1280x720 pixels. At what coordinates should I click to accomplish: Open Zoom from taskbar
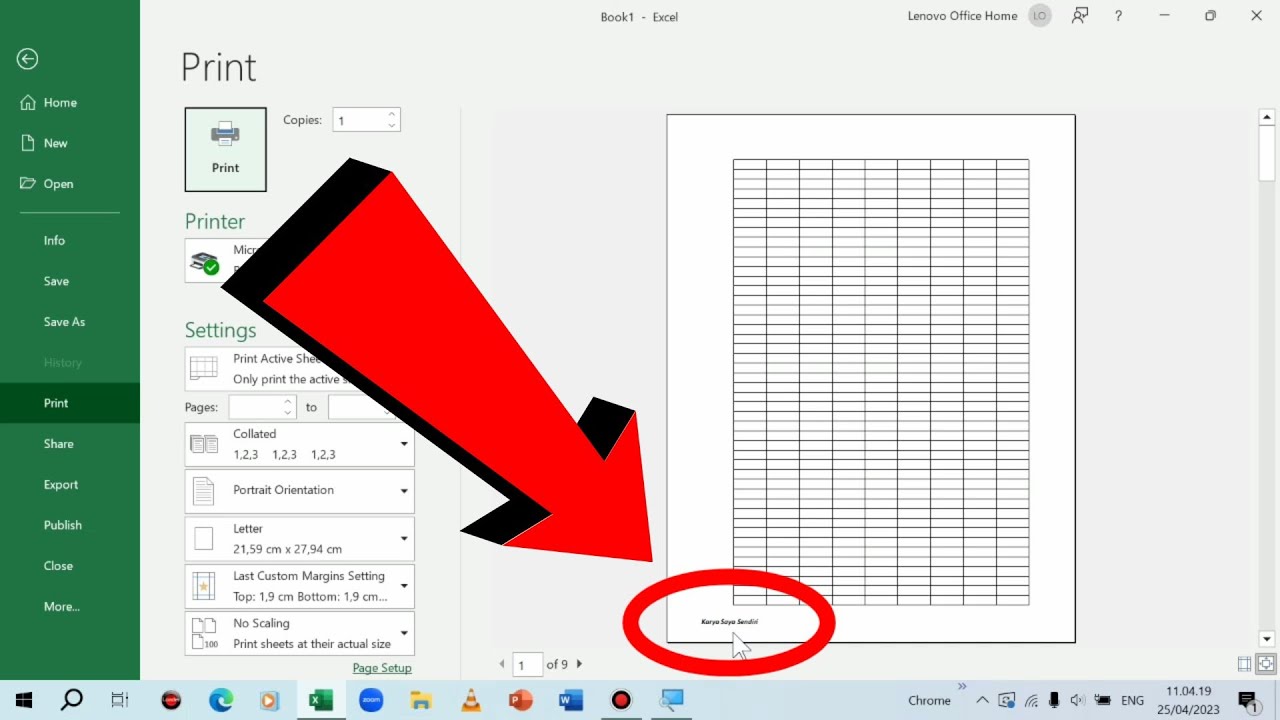click(371, 700)
